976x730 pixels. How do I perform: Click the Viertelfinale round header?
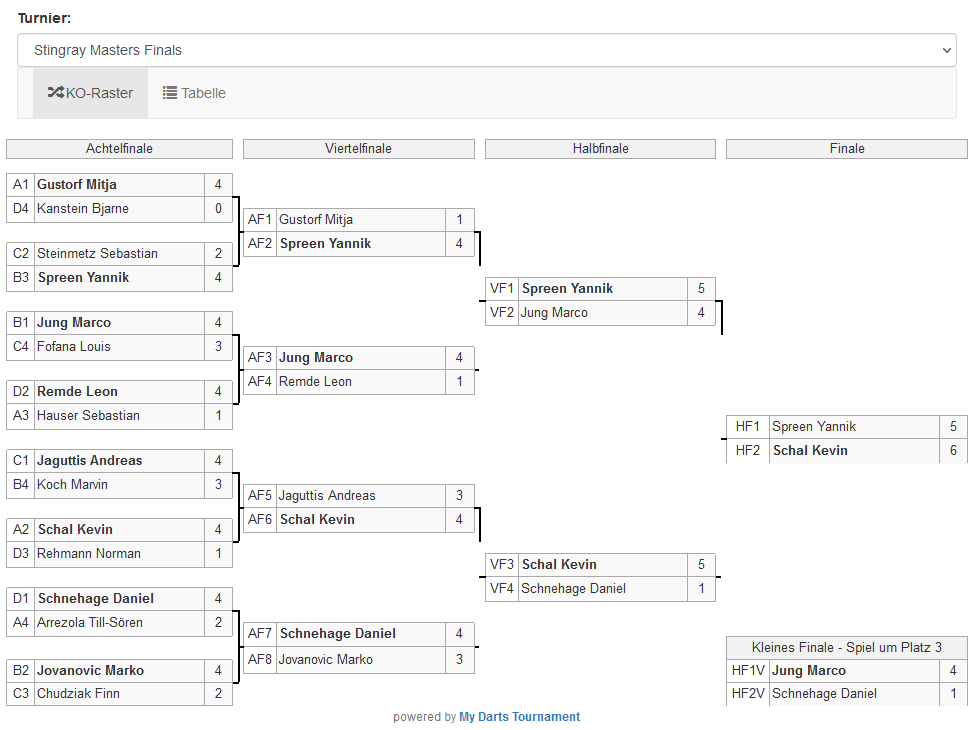tap(358, 149)
